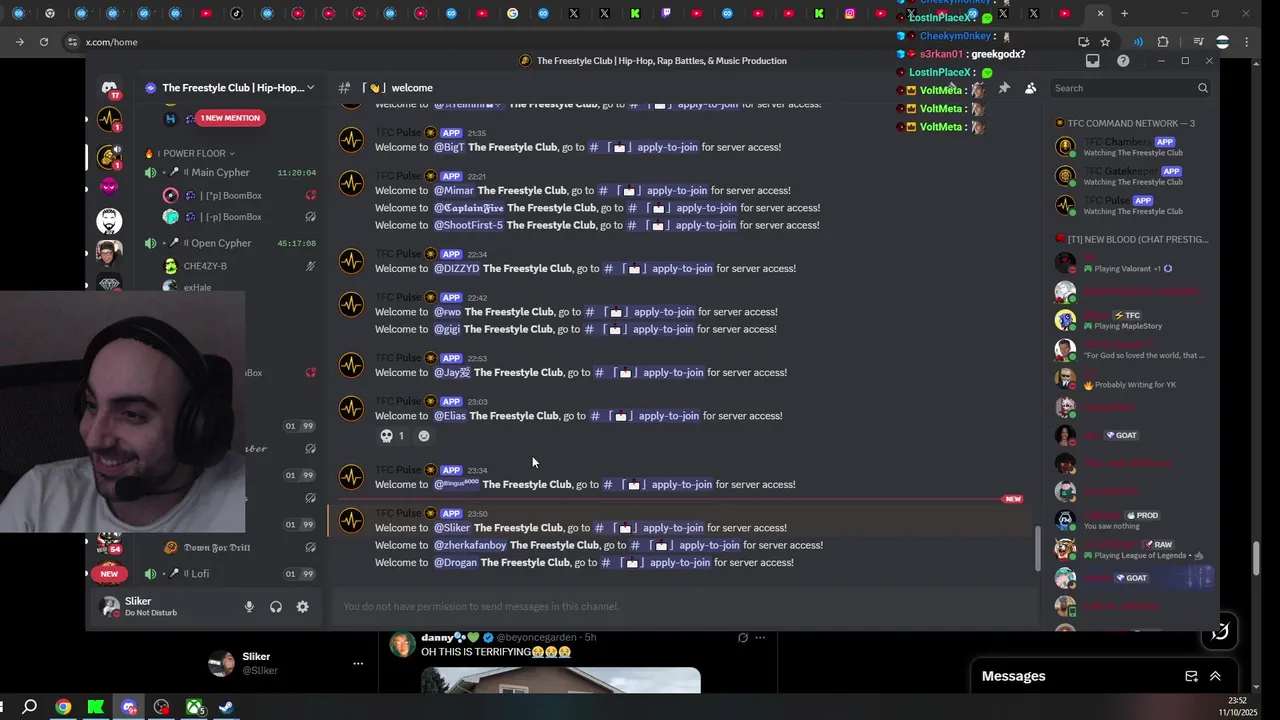
Task: Expand the X Messages drawer
Action: pos(1215,676)
